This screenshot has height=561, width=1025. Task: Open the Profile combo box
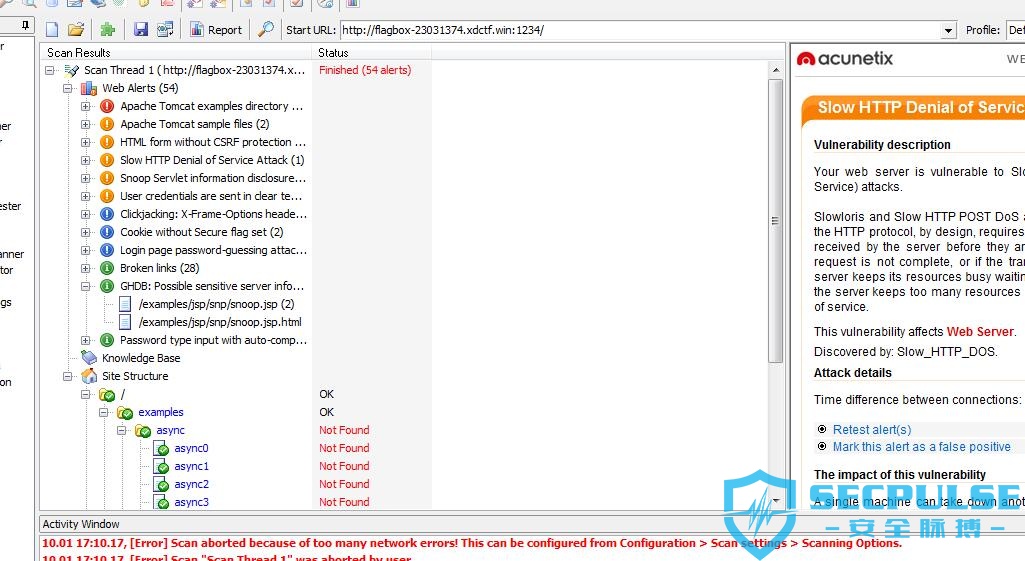[x=1016, y=30]
